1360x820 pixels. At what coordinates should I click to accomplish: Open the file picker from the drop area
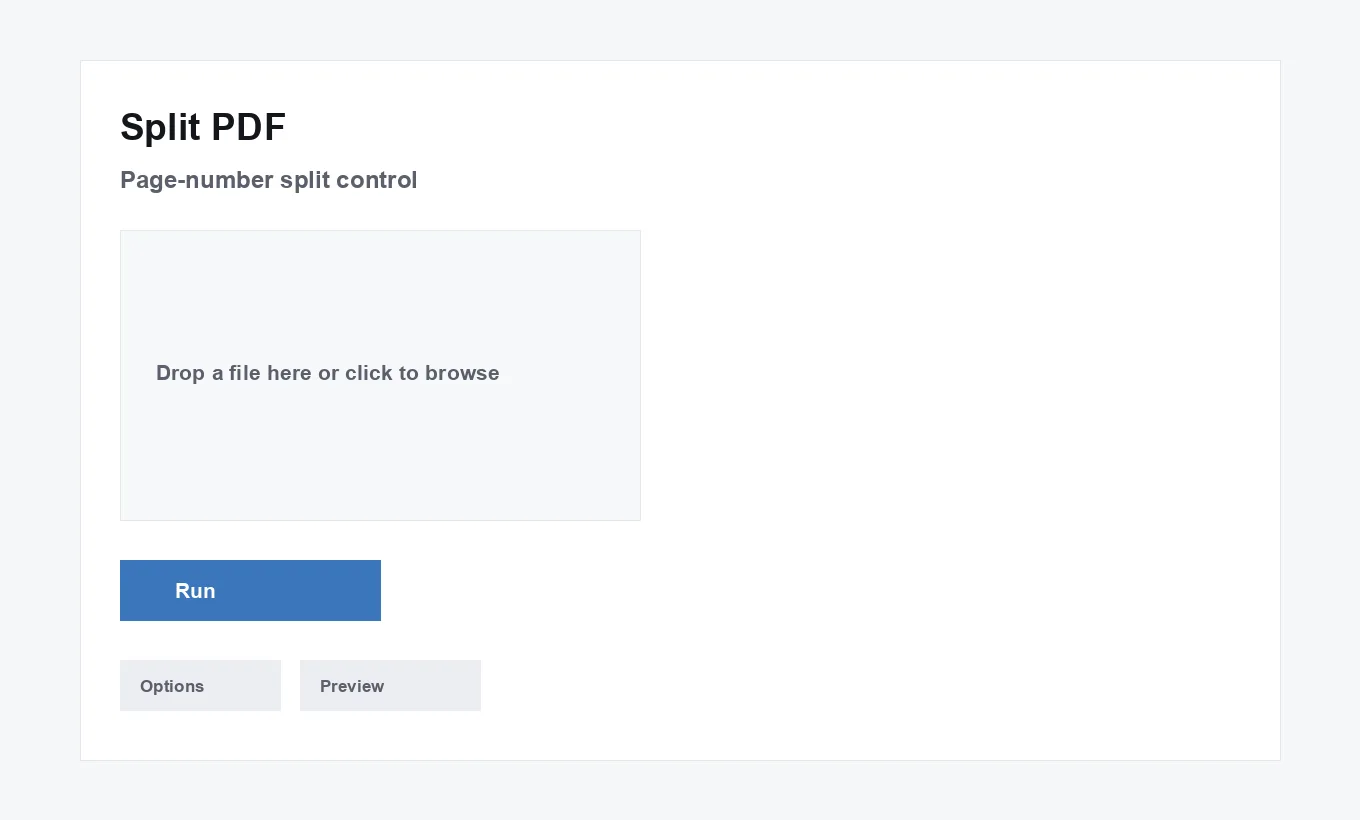tap(380, 375)
